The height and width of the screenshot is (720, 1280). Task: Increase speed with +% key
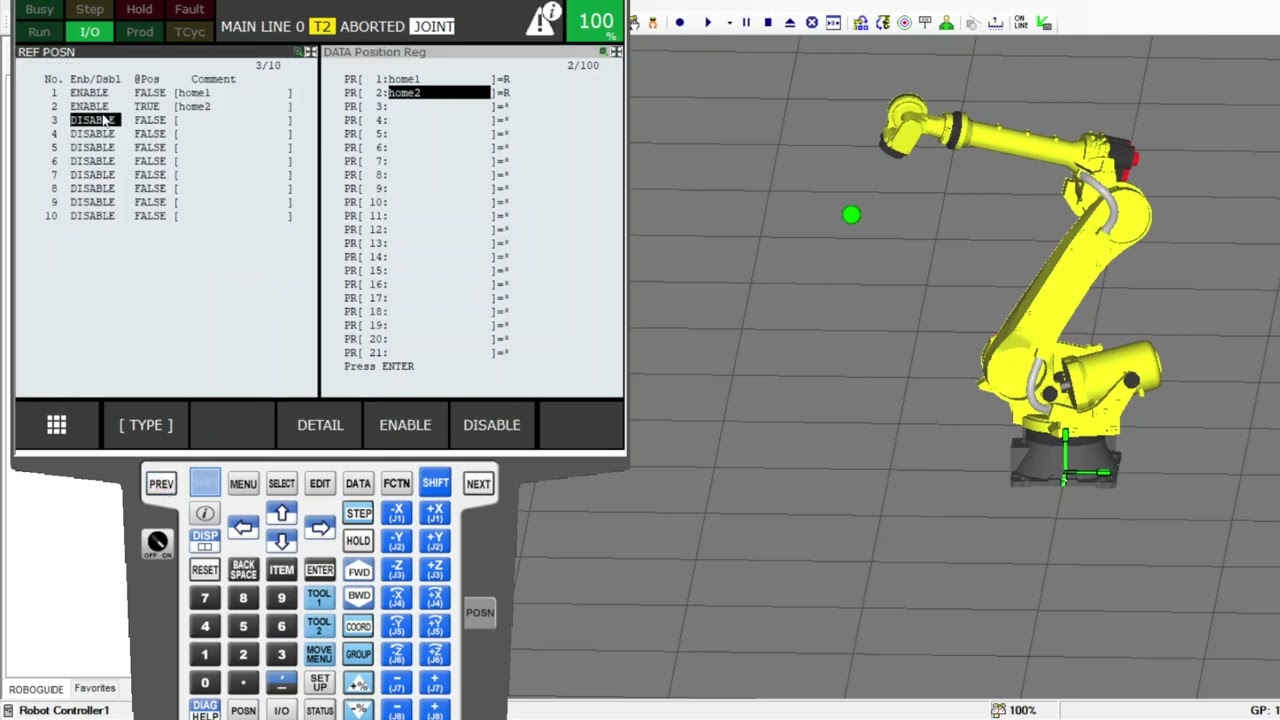pyautogui.click(x=358, y=683)
